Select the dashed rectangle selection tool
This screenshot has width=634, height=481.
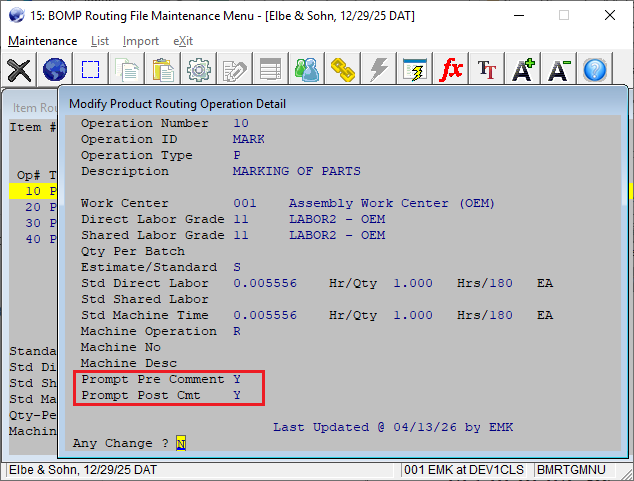(x=91, y=70)
